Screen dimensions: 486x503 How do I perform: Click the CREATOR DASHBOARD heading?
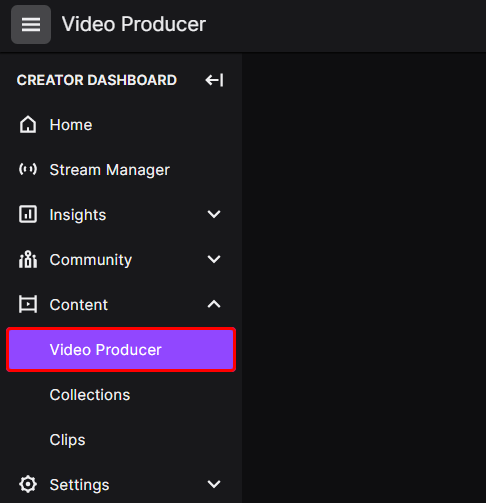click(97, 80)
